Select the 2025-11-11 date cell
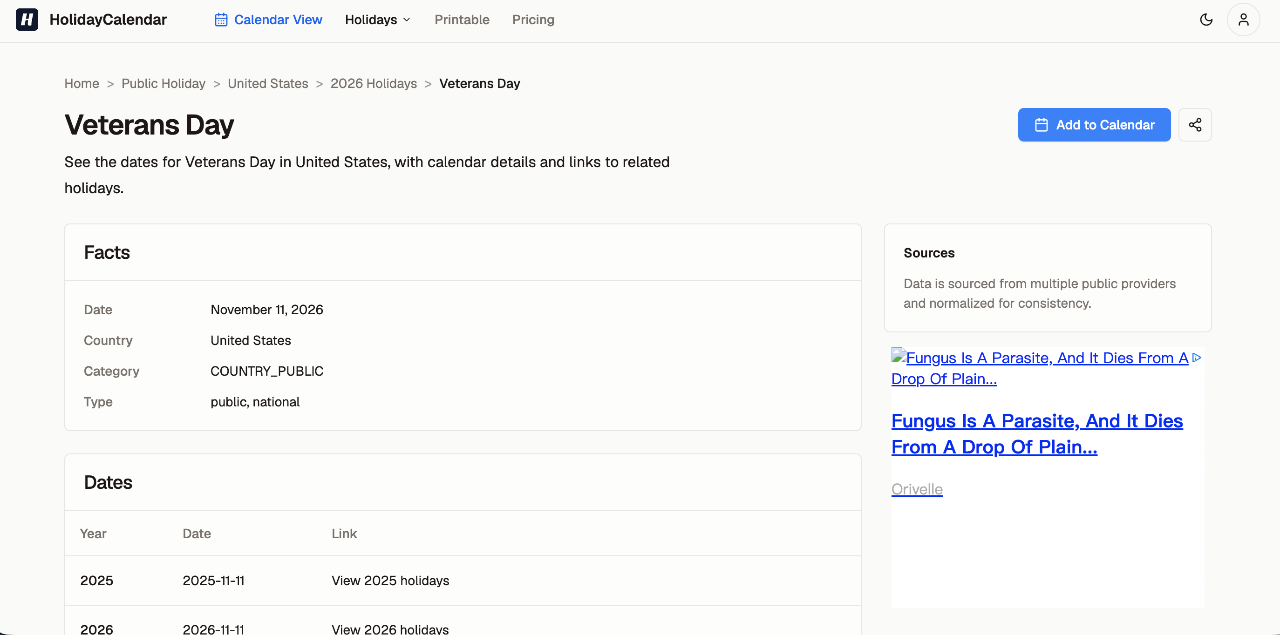 (214, 581)
